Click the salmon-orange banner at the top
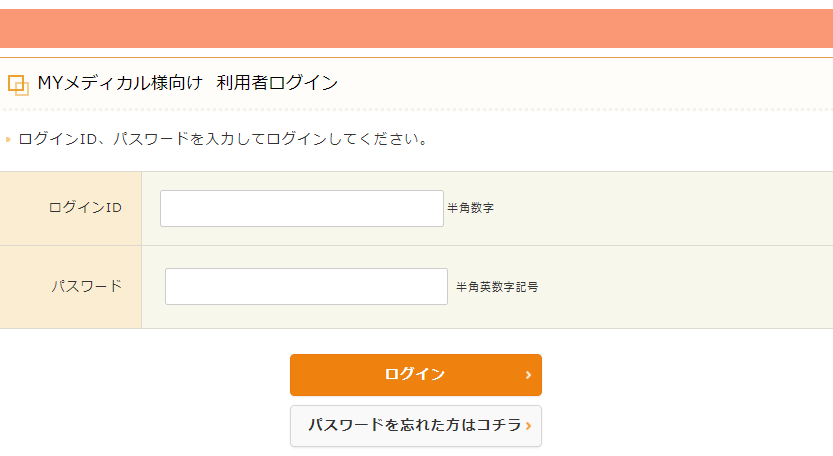 pos(416,28)
